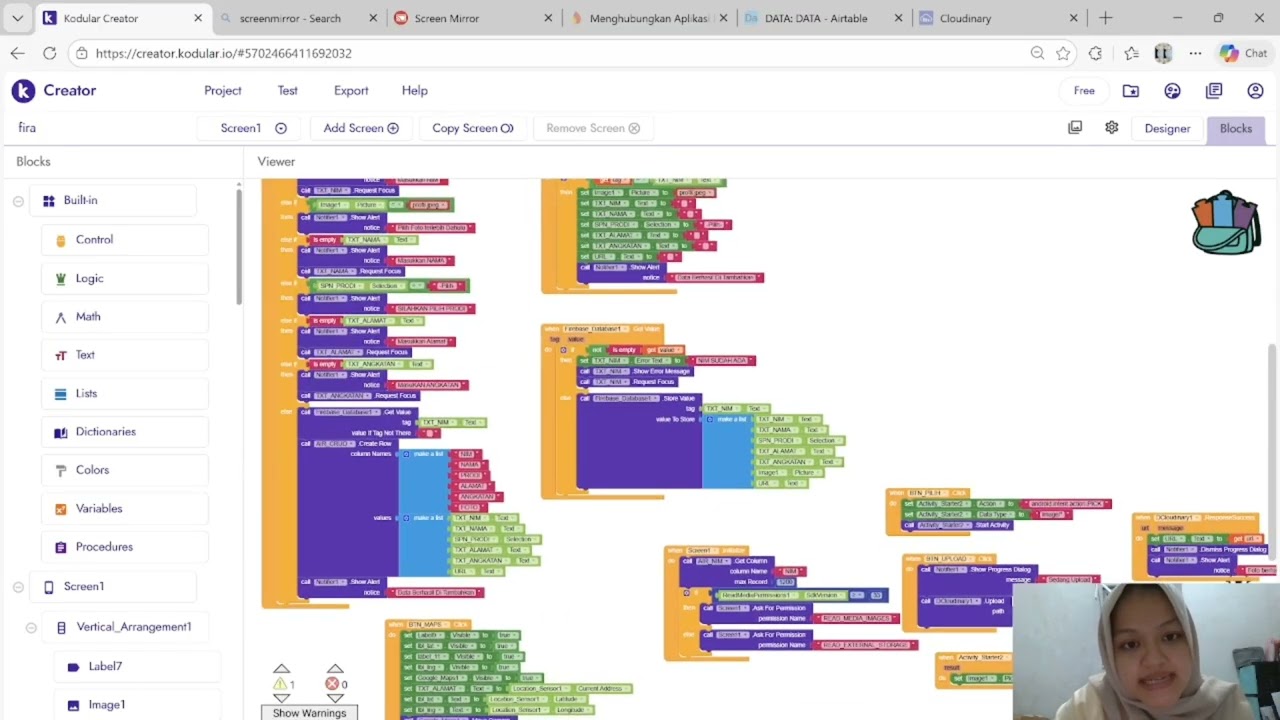Screen dimensions: 1280x720
Task: Click the Lists blocks icon
Action: coord(61,394)
